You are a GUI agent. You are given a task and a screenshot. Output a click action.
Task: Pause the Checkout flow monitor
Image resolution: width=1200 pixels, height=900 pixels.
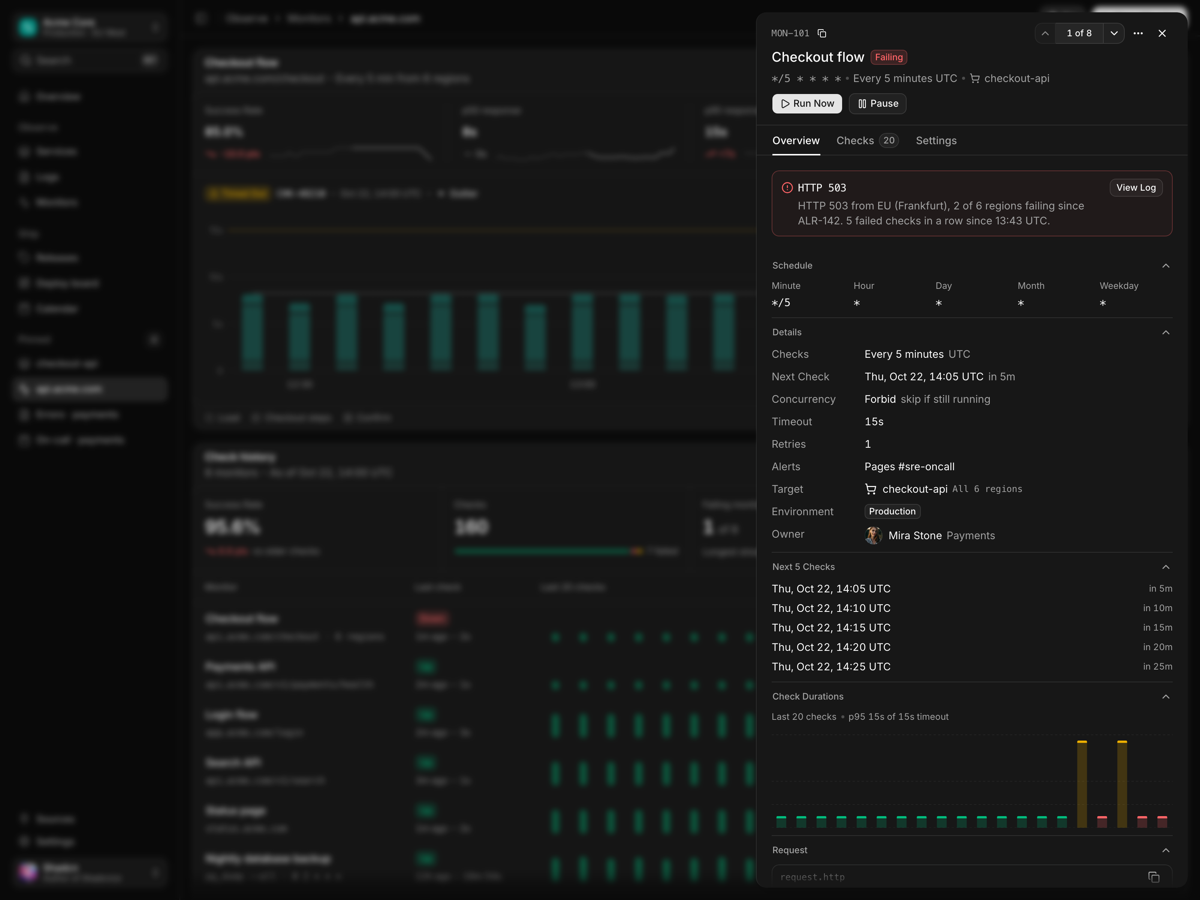[878, 103]
